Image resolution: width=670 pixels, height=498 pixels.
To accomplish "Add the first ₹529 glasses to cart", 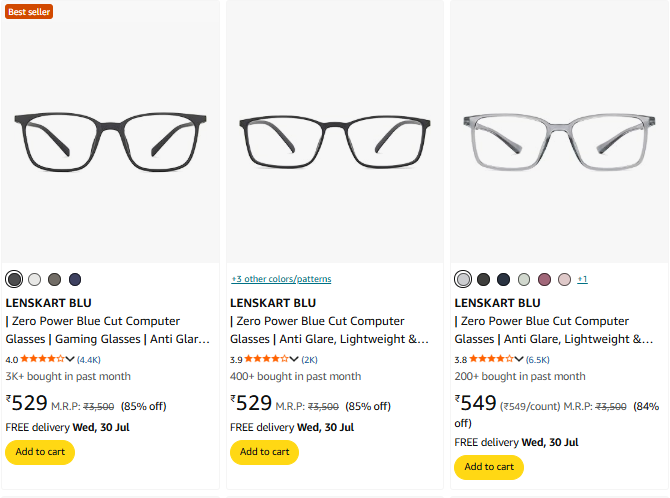I will pyautogui.click(x=40, y=452).
